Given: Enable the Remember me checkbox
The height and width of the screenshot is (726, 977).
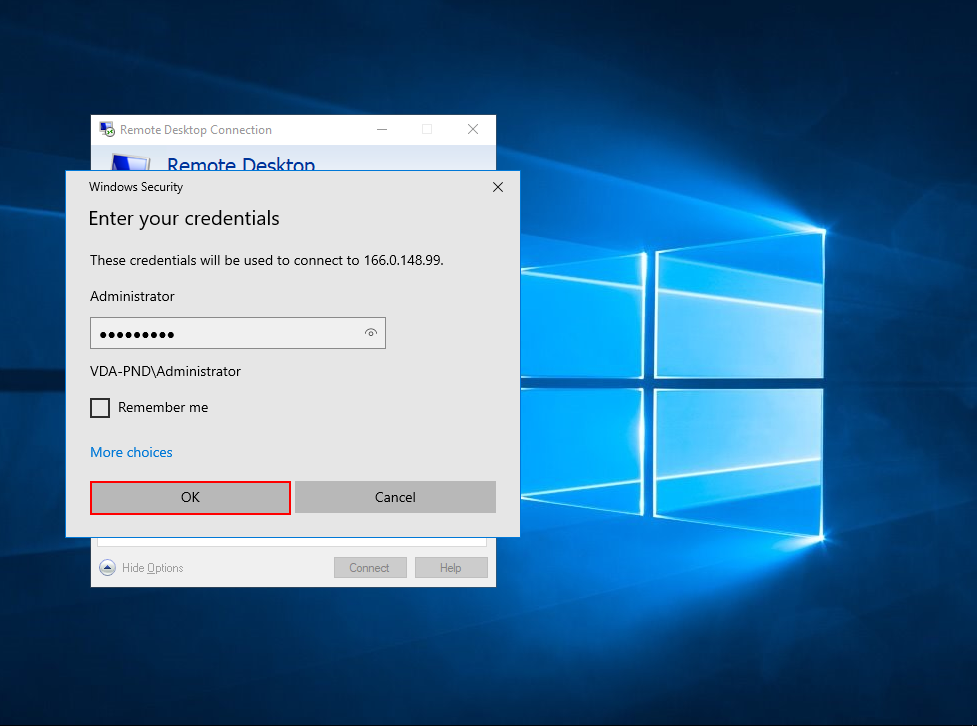Looking at the screenshot, I should pos(100,408).
